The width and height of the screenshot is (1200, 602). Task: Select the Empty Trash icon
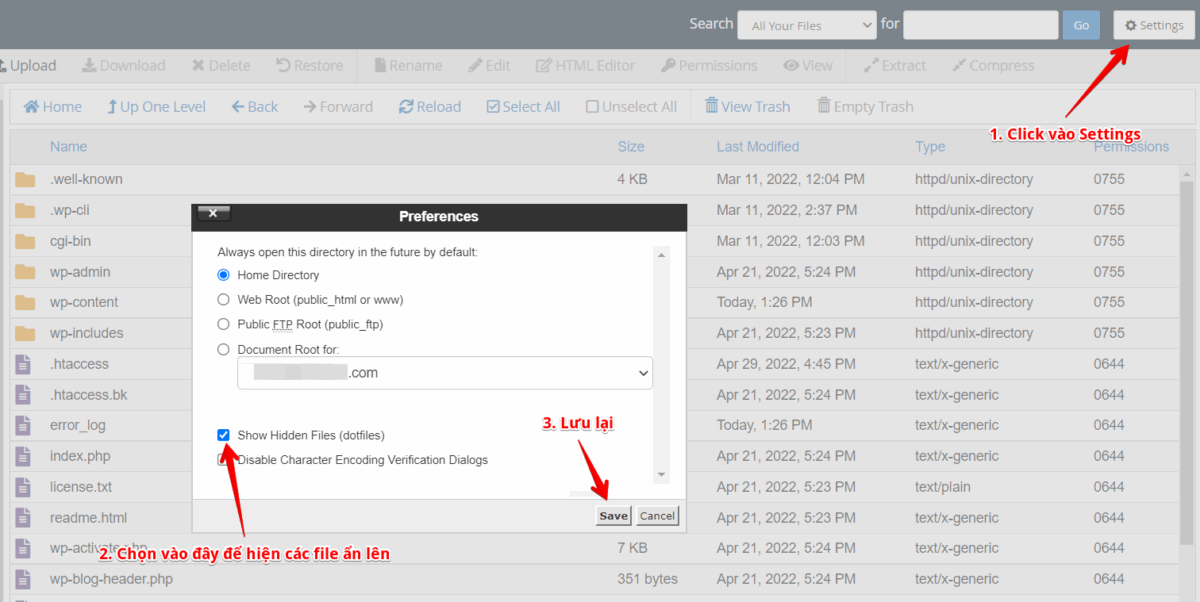coord(825,106)
